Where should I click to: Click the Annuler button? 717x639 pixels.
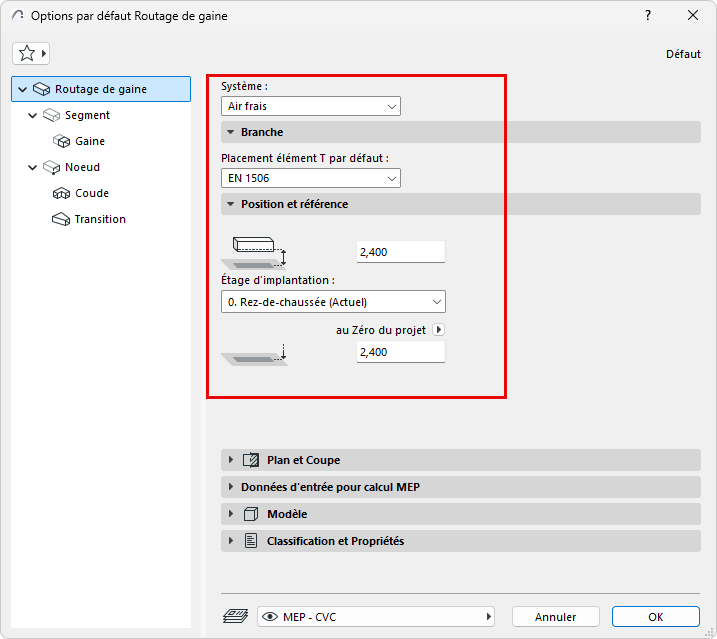(556, 617)
